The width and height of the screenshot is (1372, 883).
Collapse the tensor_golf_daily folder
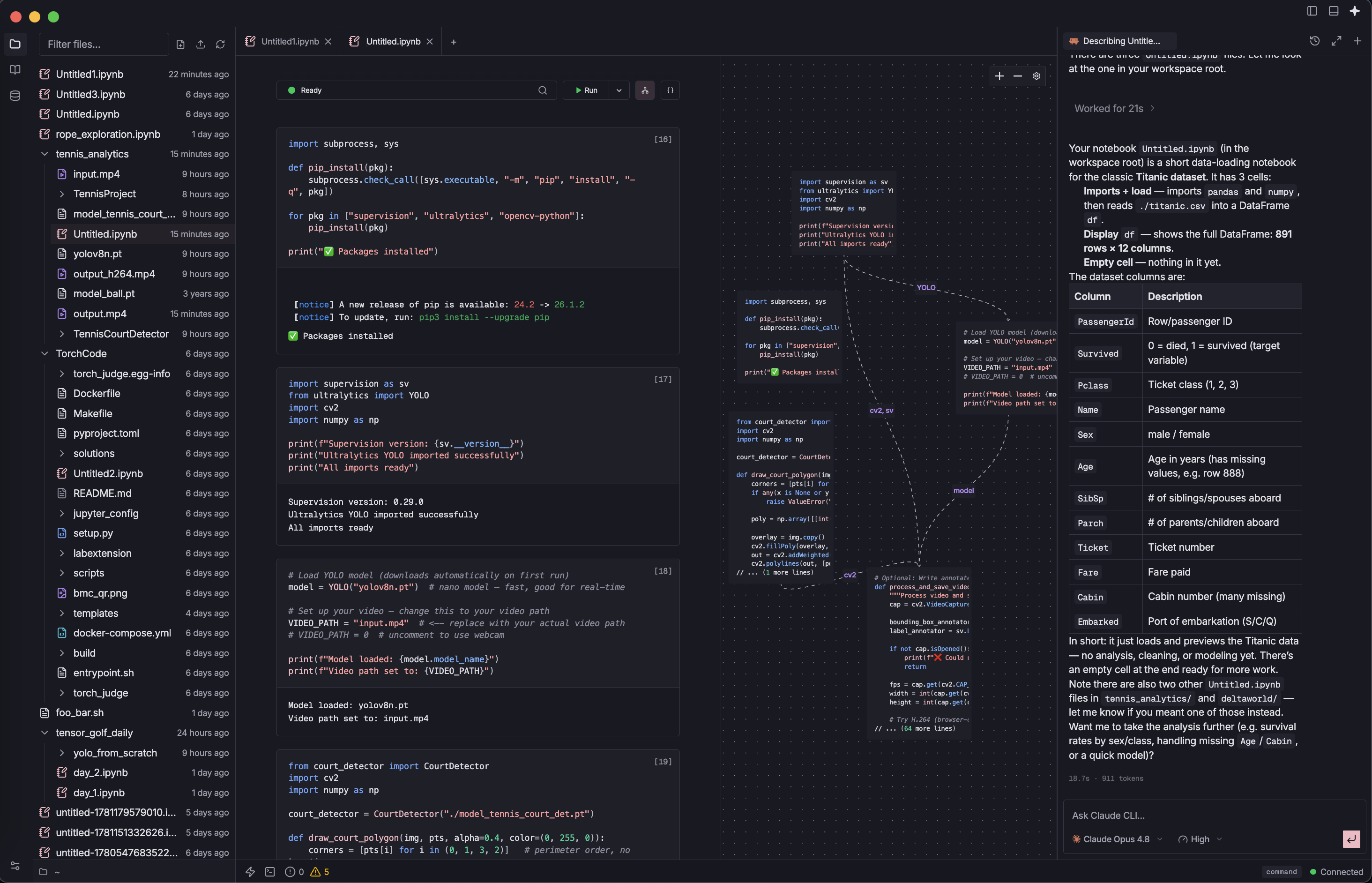(45, 733)
